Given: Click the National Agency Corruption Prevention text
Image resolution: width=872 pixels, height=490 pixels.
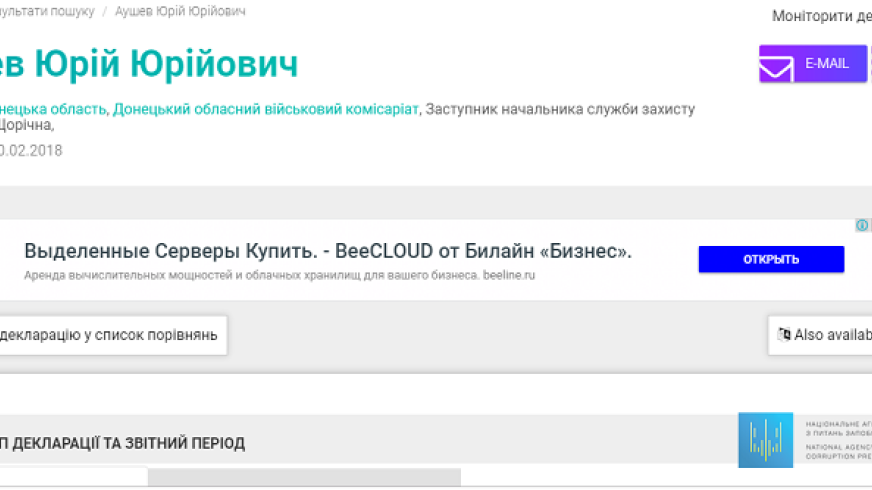Looking at the screenshot, I should coord(839,451).
